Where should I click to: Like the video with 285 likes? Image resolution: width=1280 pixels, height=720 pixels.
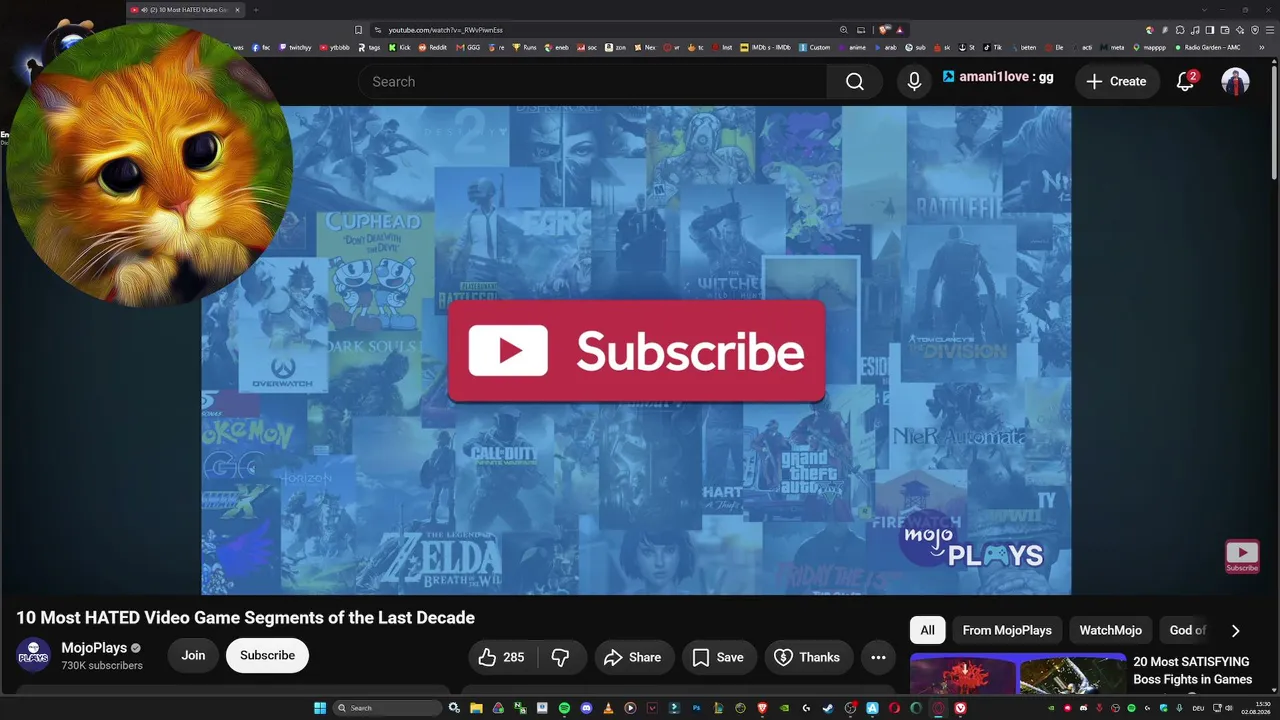click(x=502, y=657)
